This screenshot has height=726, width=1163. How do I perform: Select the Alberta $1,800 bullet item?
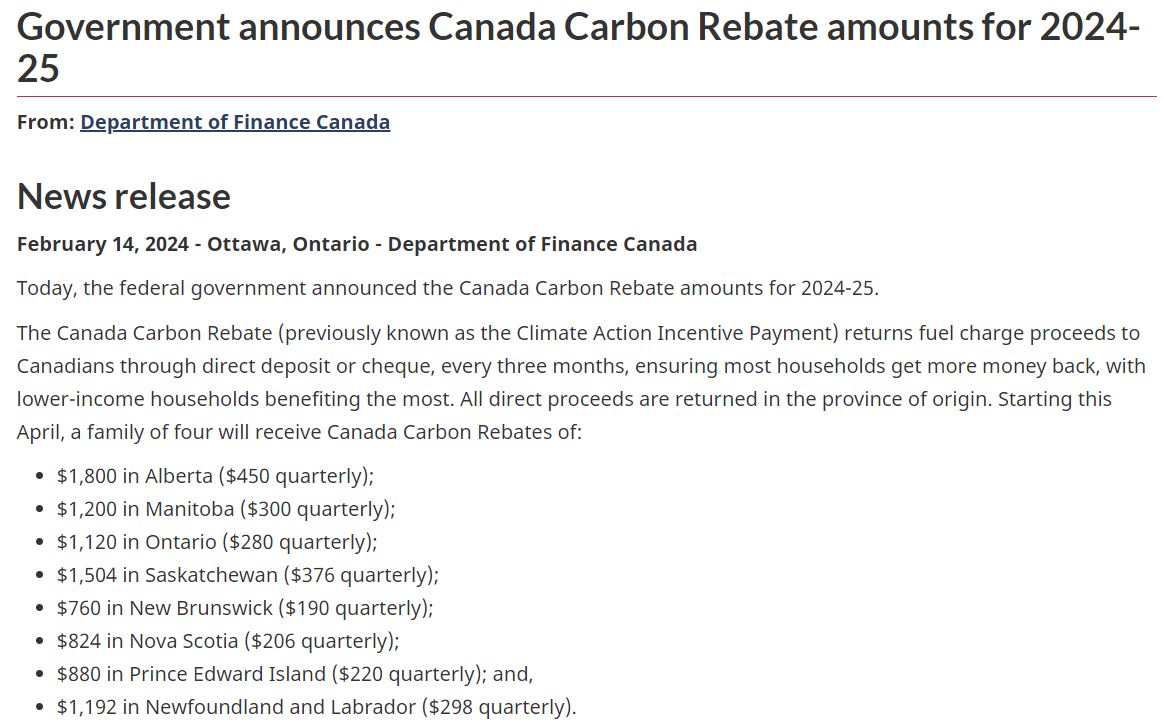click(215, 476)
